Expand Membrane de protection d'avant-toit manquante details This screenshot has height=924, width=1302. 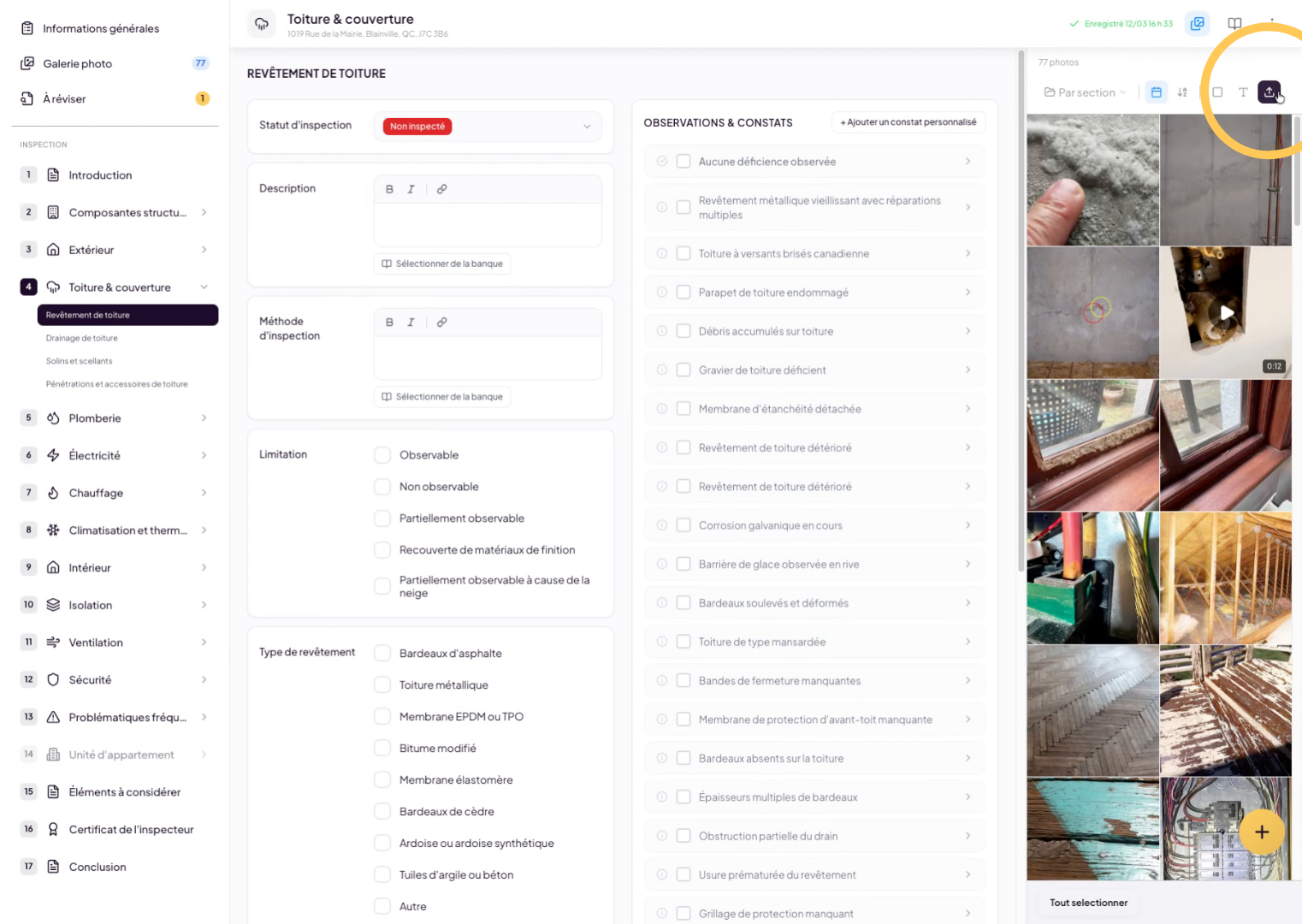point(968,720)
